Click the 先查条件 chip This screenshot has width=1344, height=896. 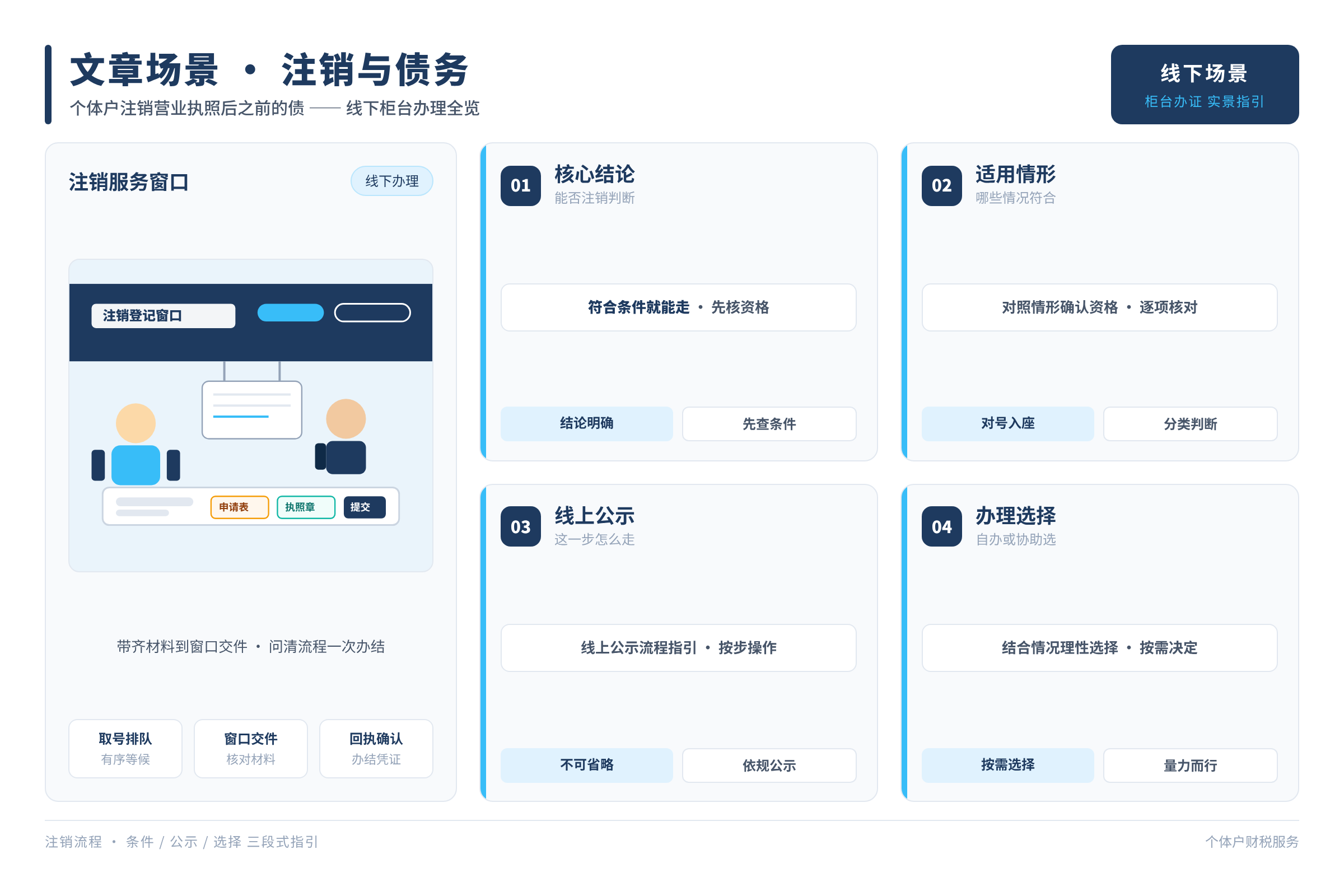tap(769, 424)
